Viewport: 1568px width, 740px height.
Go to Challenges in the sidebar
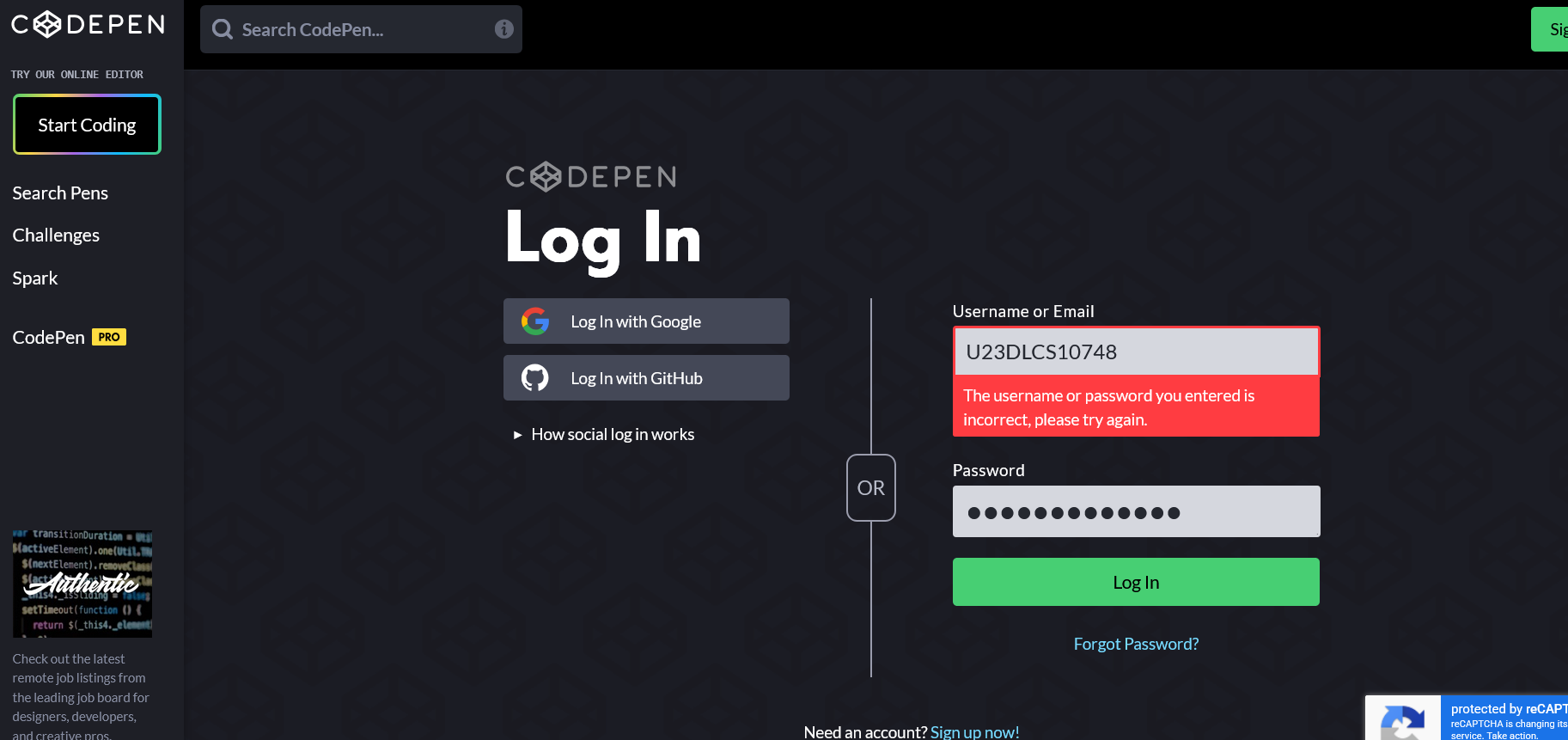point(56,235)
